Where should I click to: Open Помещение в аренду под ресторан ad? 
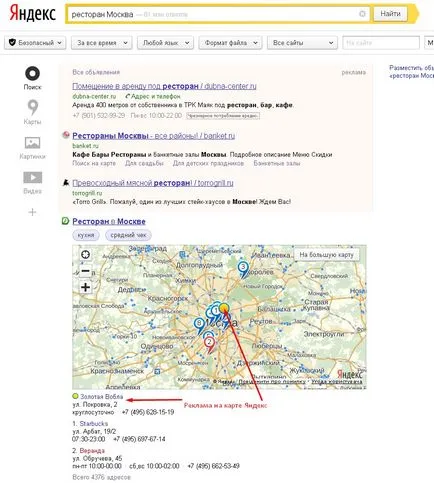pos(164,86)
